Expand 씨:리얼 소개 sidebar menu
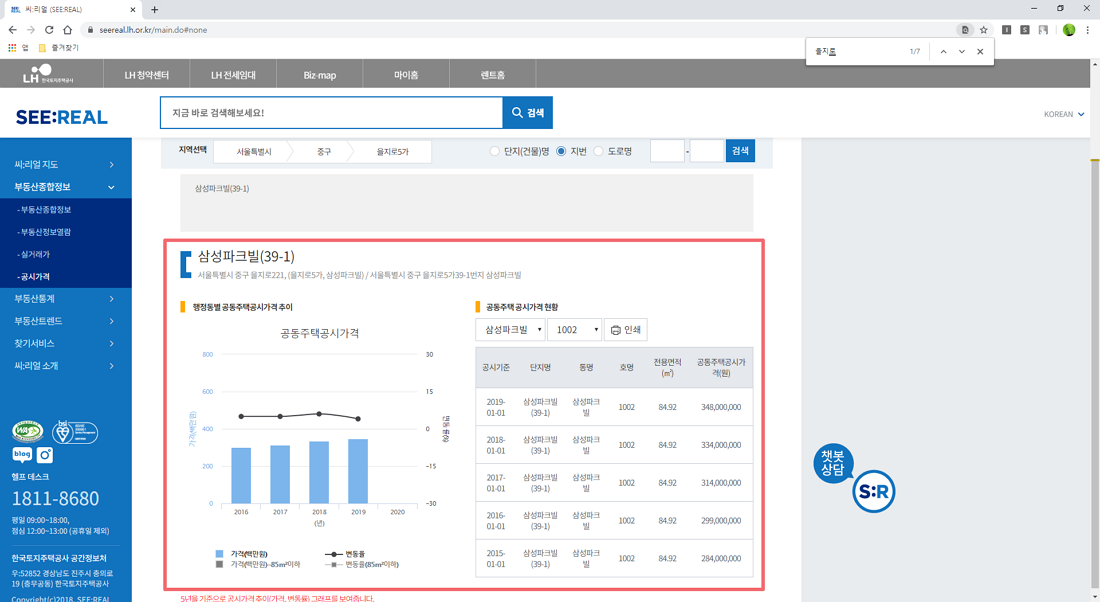Viewport: 1100px width, 602px height. [65, 366]
